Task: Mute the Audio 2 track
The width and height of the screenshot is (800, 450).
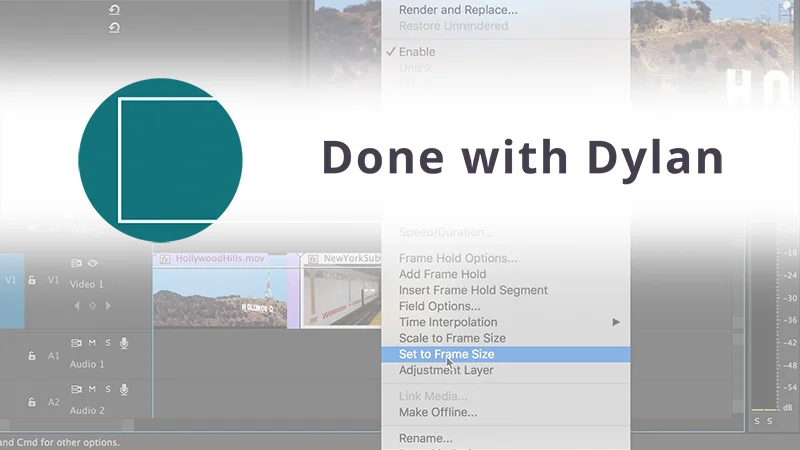Action: click(x=92, y=389)
